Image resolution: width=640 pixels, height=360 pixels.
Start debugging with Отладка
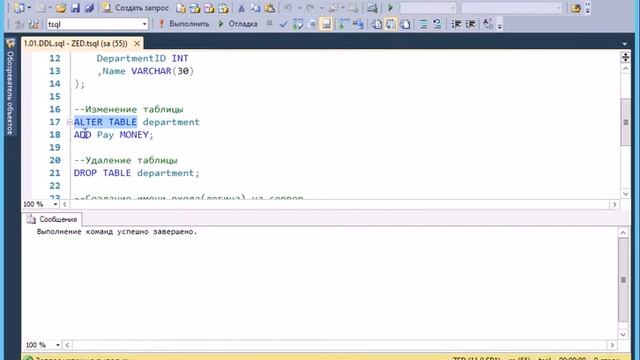(x=238, y=24)
